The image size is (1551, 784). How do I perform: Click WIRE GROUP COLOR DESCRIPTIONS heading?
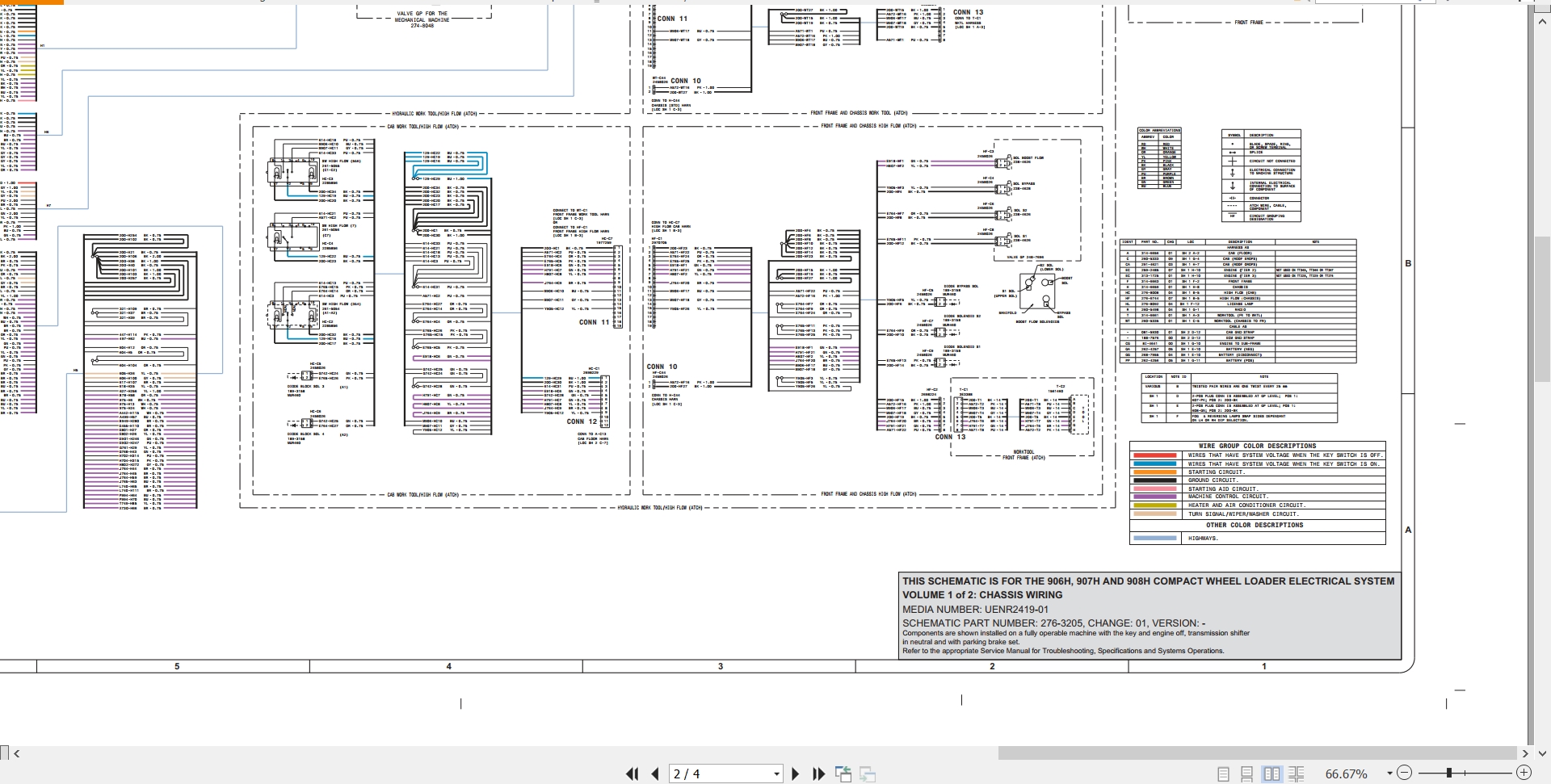tap(1258, 446)
